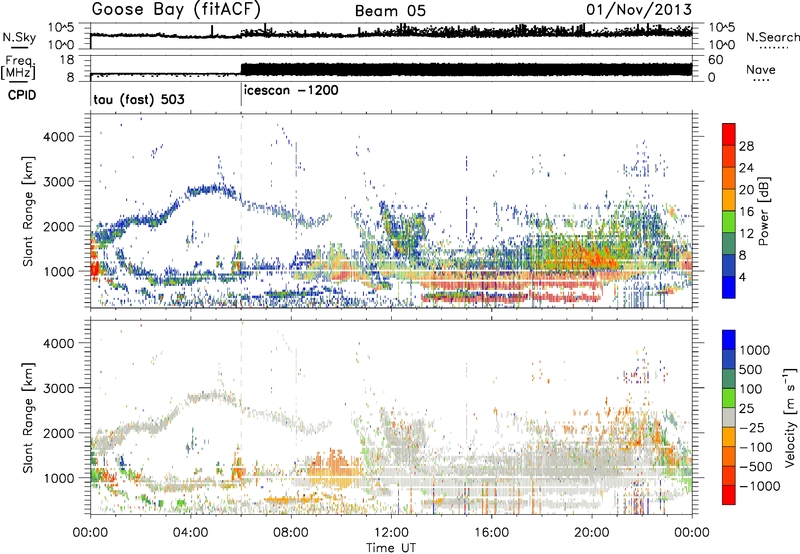Click the gray Velocity segment between 25 and -25
This screenshot has height=554, width=800.
pyautogui.click(x=729, y=417)
